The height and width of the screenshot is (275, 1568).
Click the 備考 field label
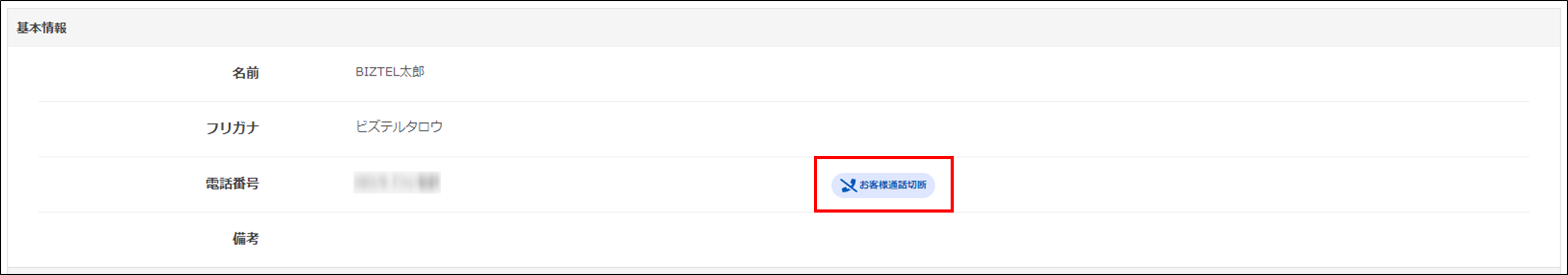pos(245,239)
